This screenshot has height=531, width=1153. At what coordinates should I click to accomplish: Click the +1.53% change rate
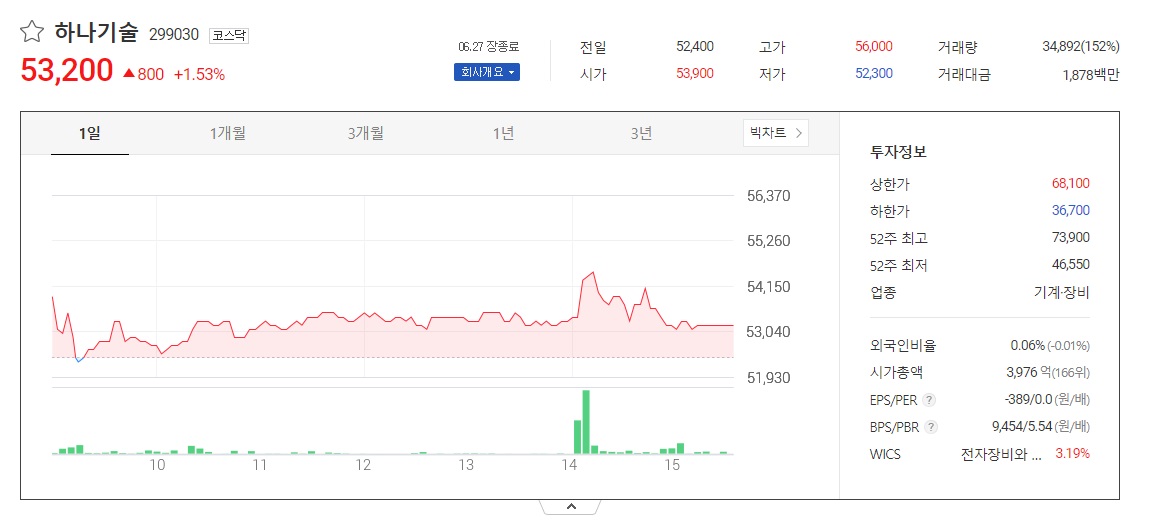tap(199, 74)
